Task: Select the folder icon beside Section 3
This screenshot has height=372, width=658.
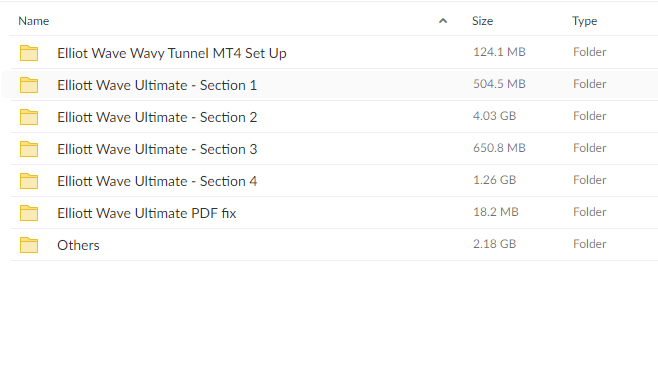Action: tap(29, 149)
